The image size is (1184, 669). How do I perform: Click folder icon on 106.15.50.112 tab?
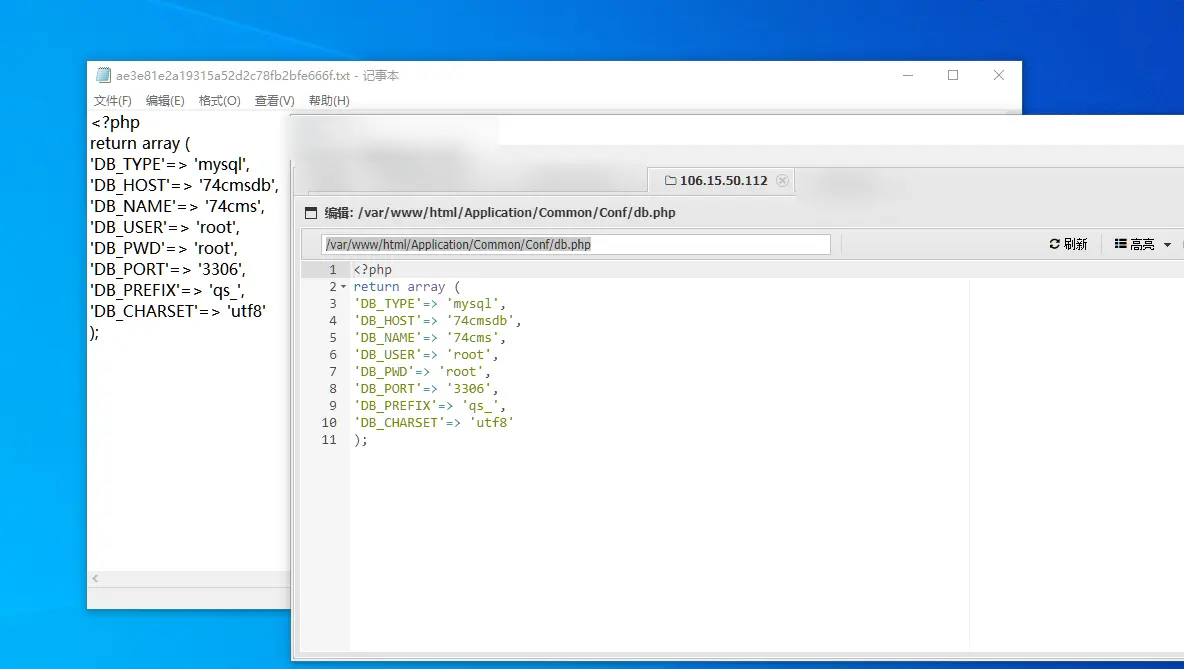tap(670, 180)
